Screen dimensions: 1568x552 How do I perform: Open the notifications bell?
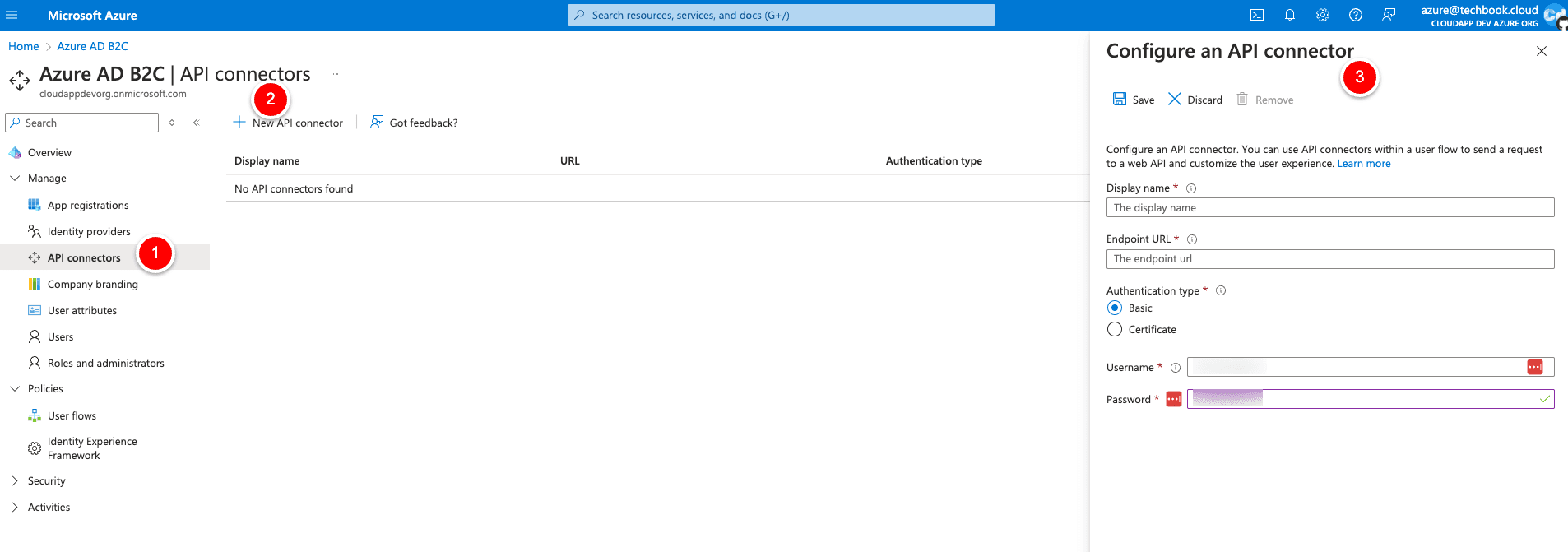(1290, 15)
